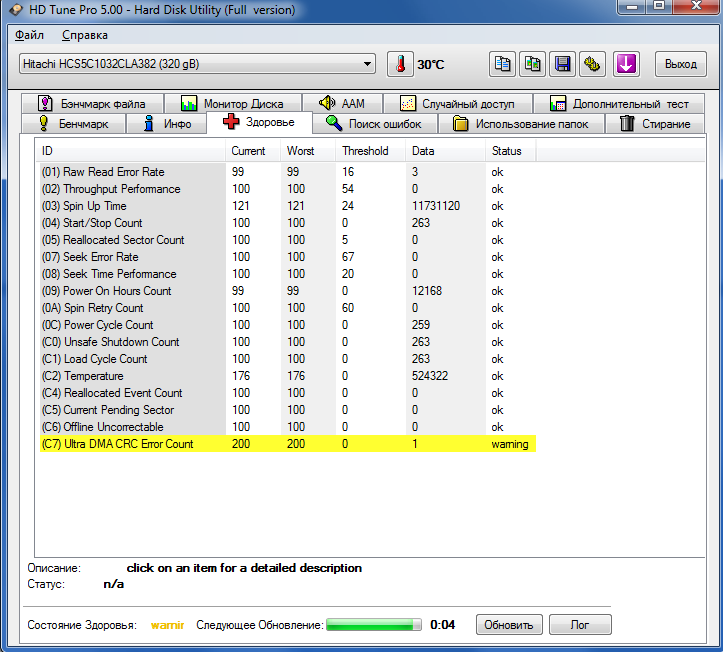Select the Current Pending Sector row
Image resolution: width=723 pixels, height=652 pixels.
[x=288, y=410]
